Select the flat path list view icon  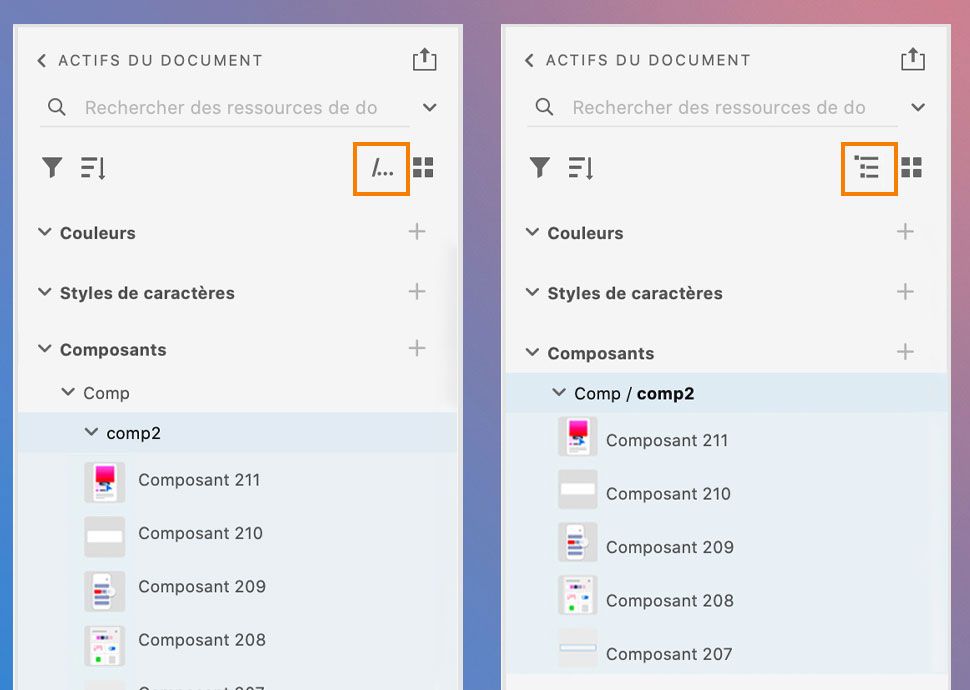point(381,168)
